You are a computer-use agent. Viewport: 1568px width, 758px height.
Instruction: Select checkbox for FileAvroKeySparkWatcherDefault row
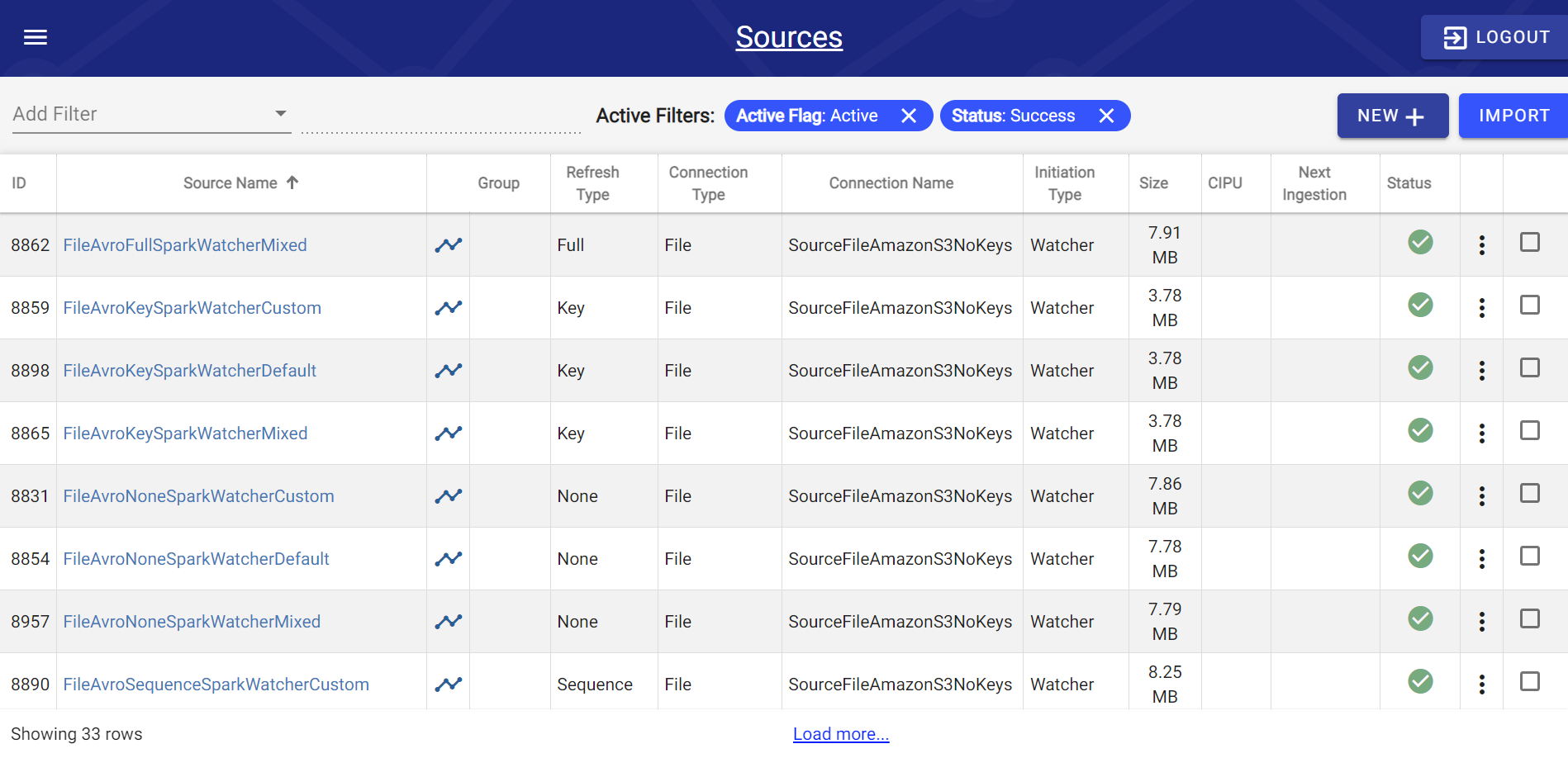[1530, 367]
